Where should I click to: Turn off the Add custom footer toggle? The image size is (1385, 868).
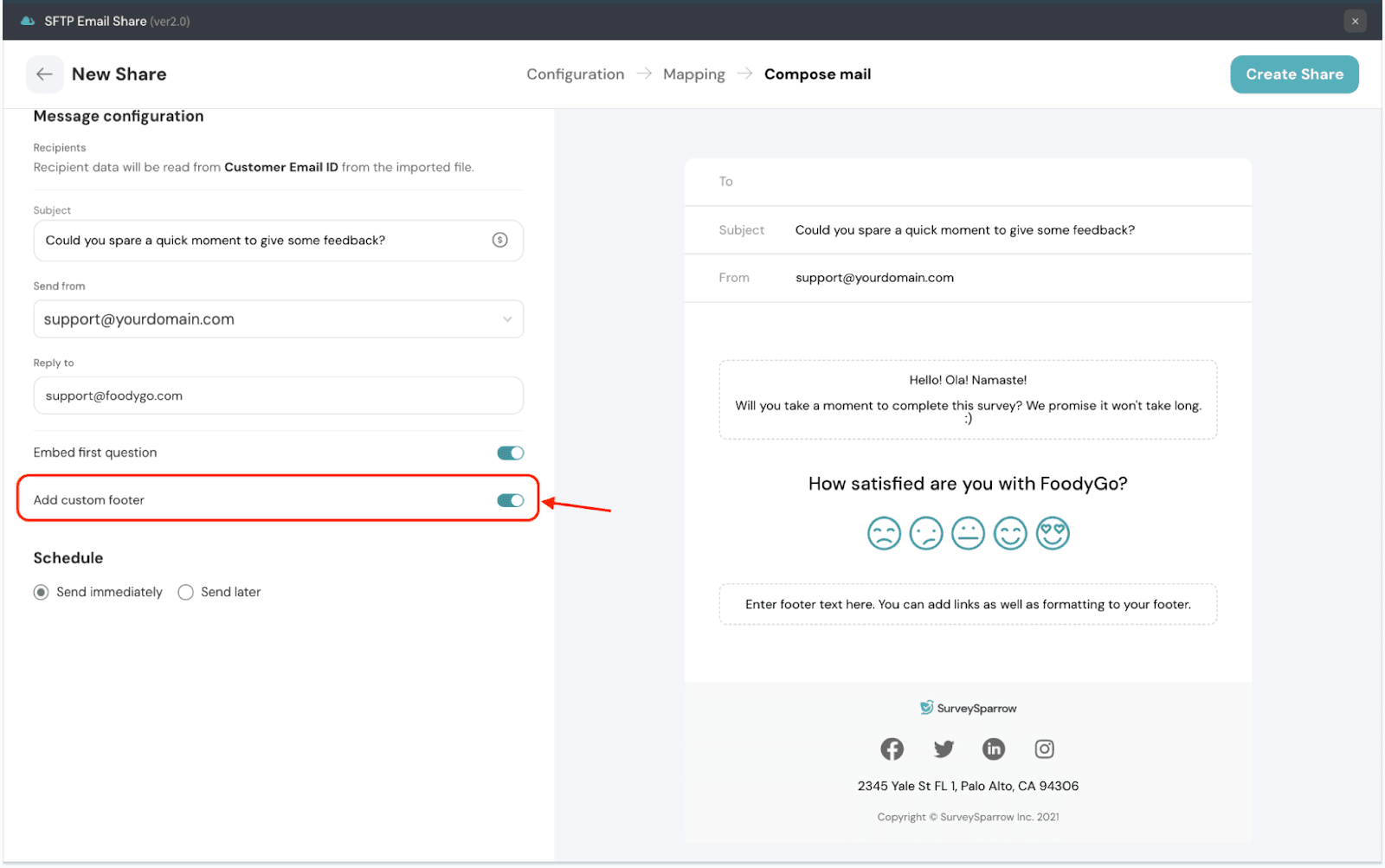pyautogui.click(x=510, y=500)
